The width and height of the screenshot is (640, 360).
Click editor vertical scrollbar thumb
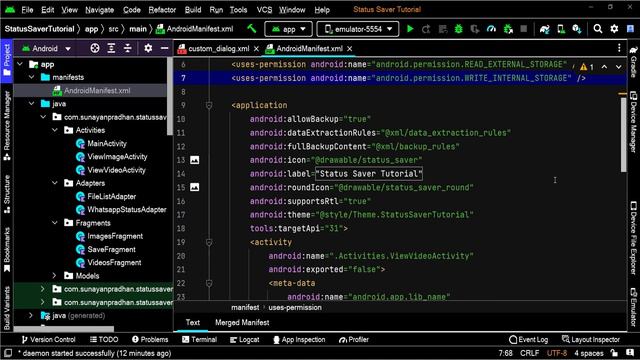pos(623,135)
